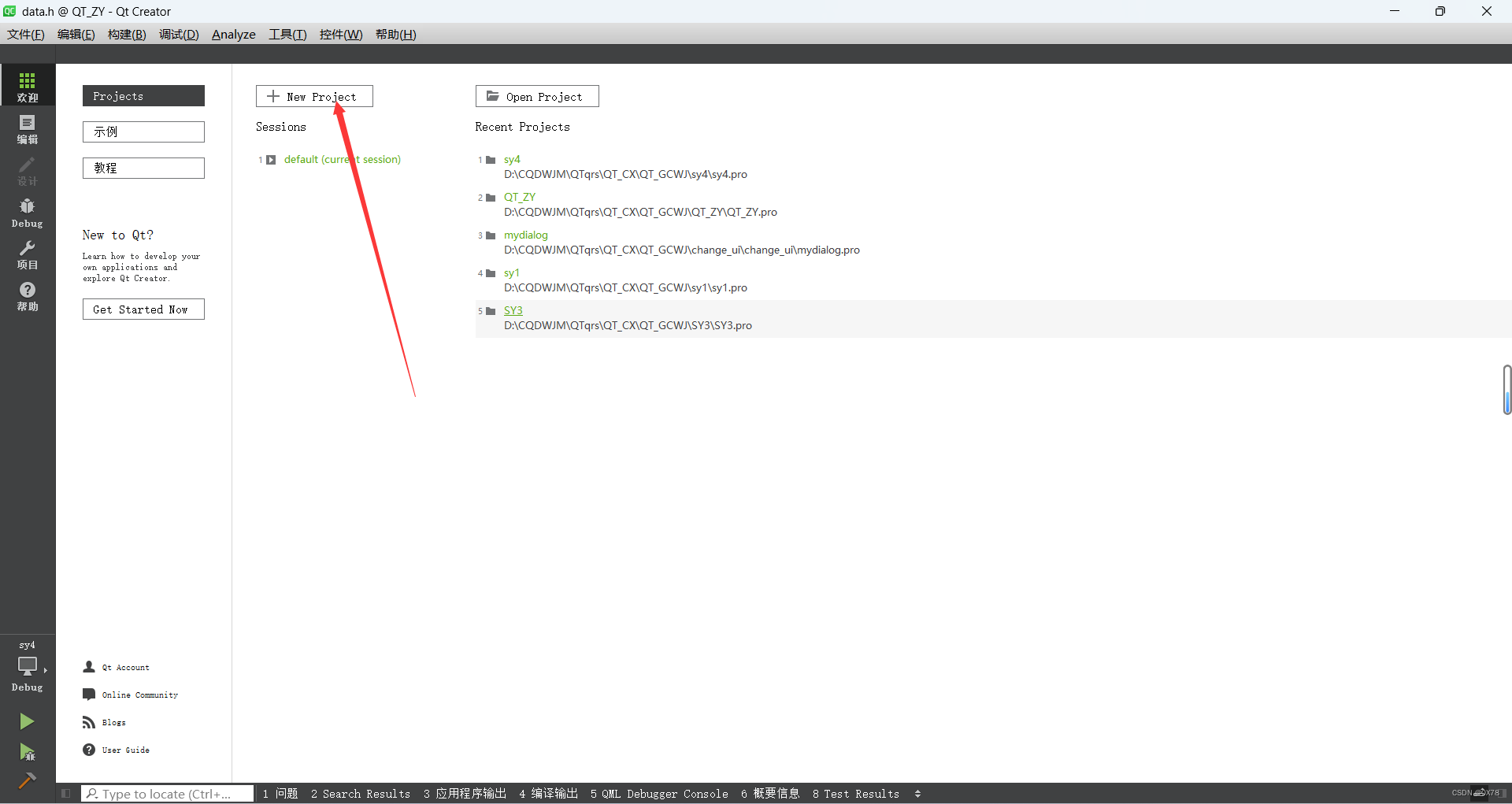Build project with hammer icon
The image size is (1512, 804).
pos(27,780)
